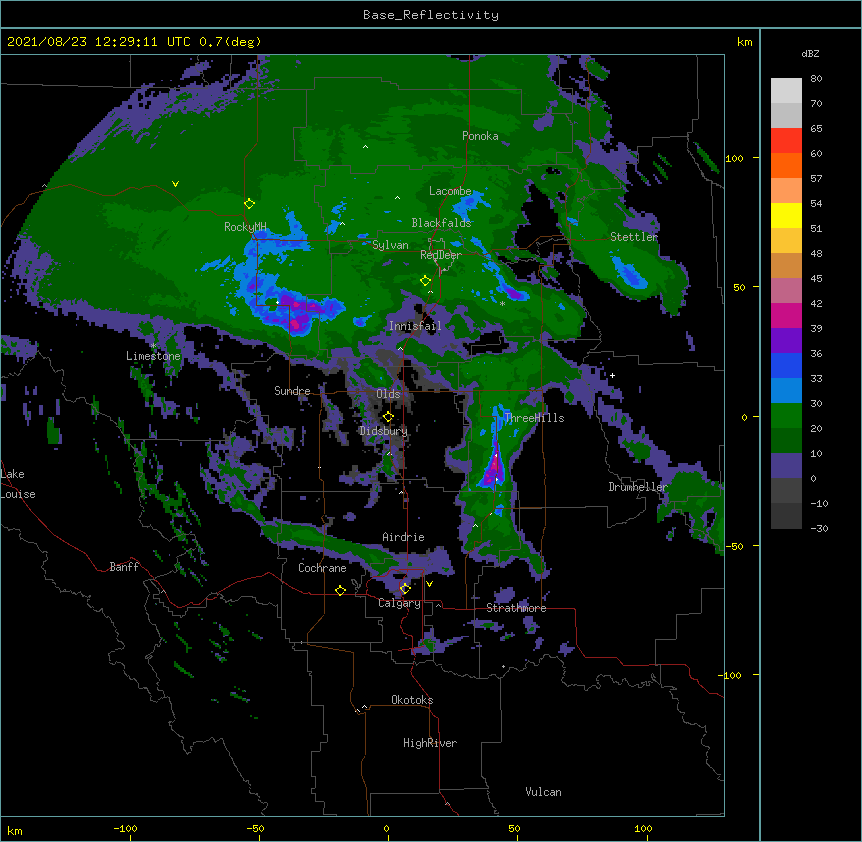Viewport: 862px width, 842px height.
Task: Click the Base_Reflectivity title
Action: point(431,15)
